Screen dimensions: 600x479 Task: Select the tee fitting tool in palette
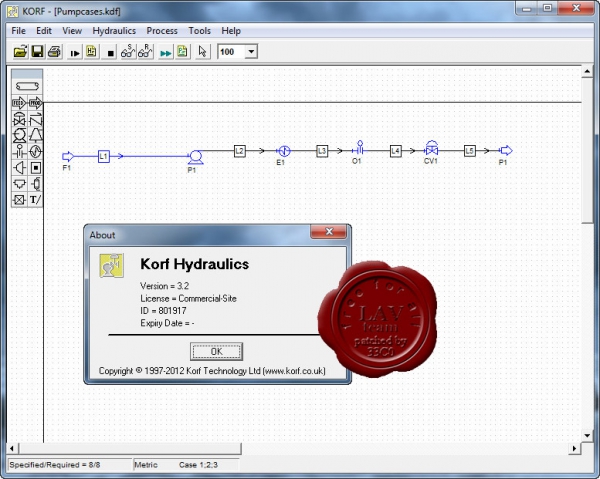coord(19,184)
